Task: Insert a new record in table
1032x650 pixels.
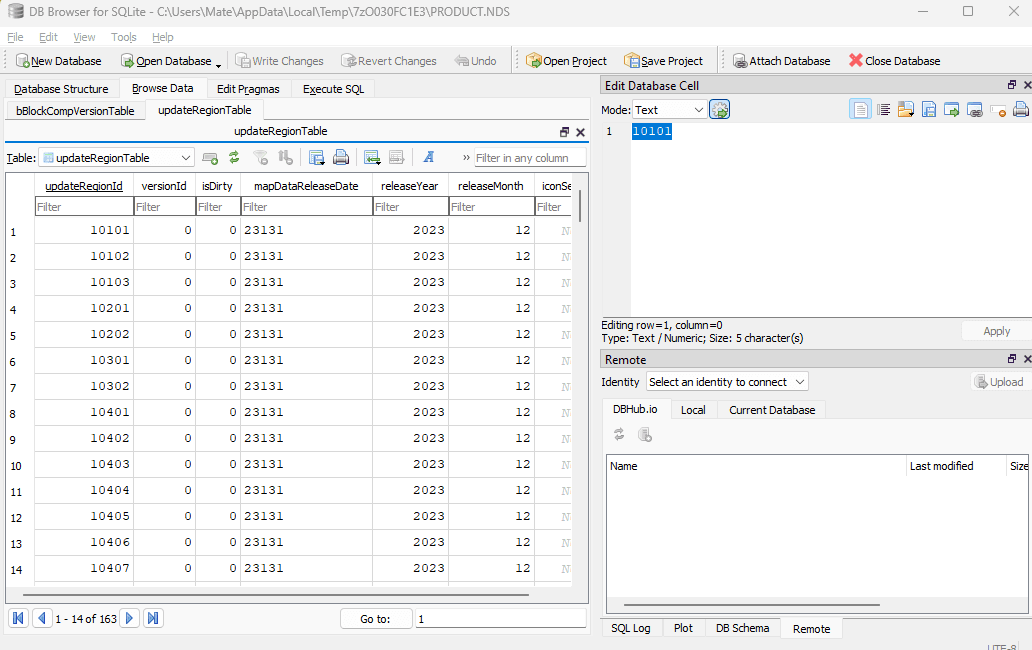Action: tap(369, 157)
